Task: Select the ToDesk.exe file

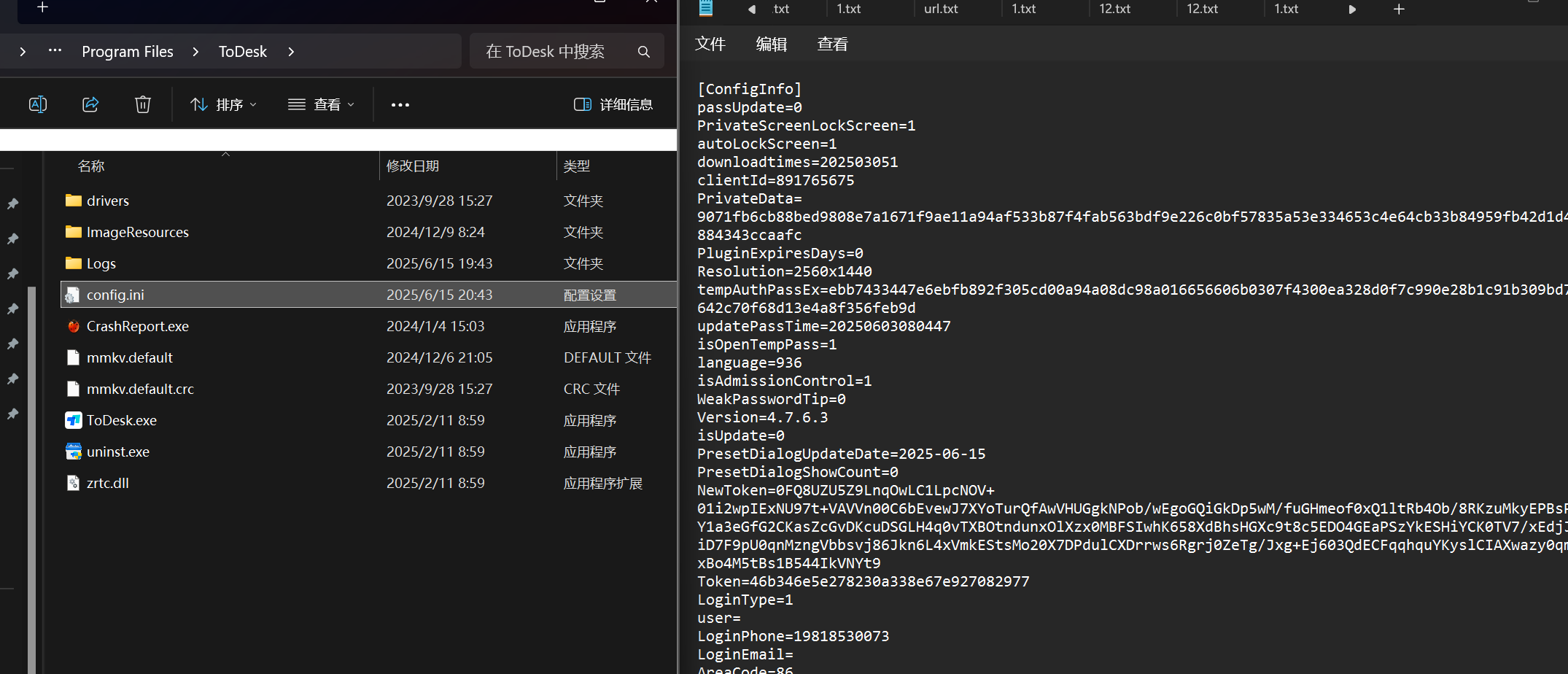Action: (x=121, y=420)
